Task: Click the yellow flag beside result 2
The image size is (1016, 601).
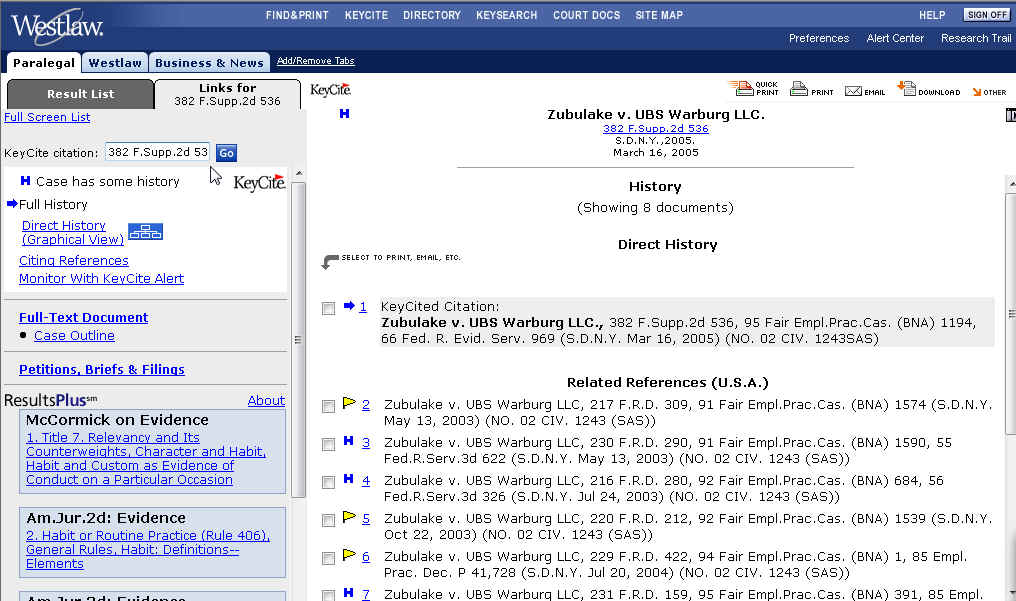Action: [x=349, y=403]
